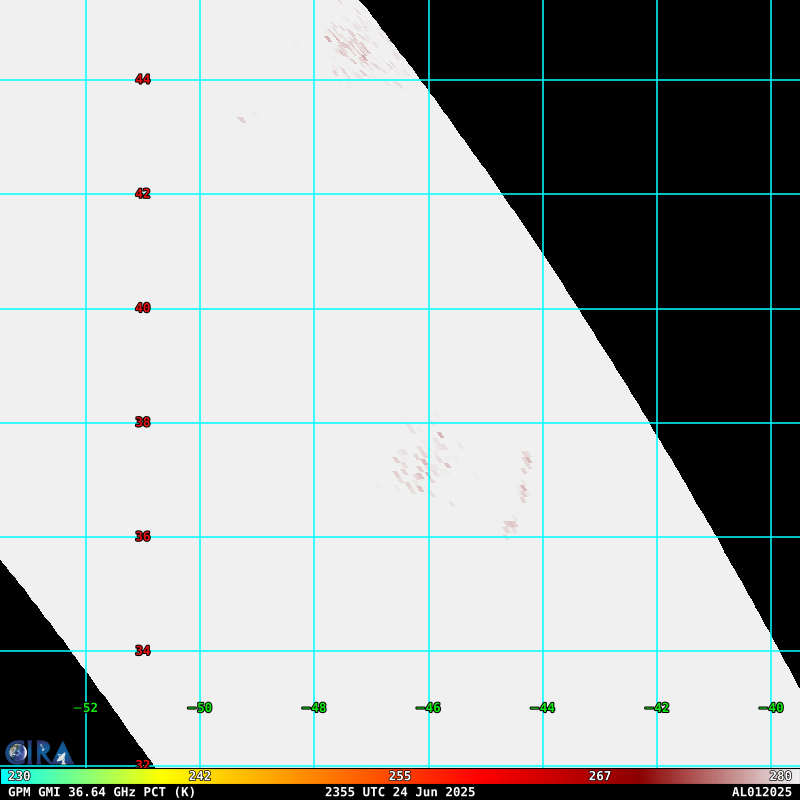
Task: Click the latitude label 42
Action: 143,193
